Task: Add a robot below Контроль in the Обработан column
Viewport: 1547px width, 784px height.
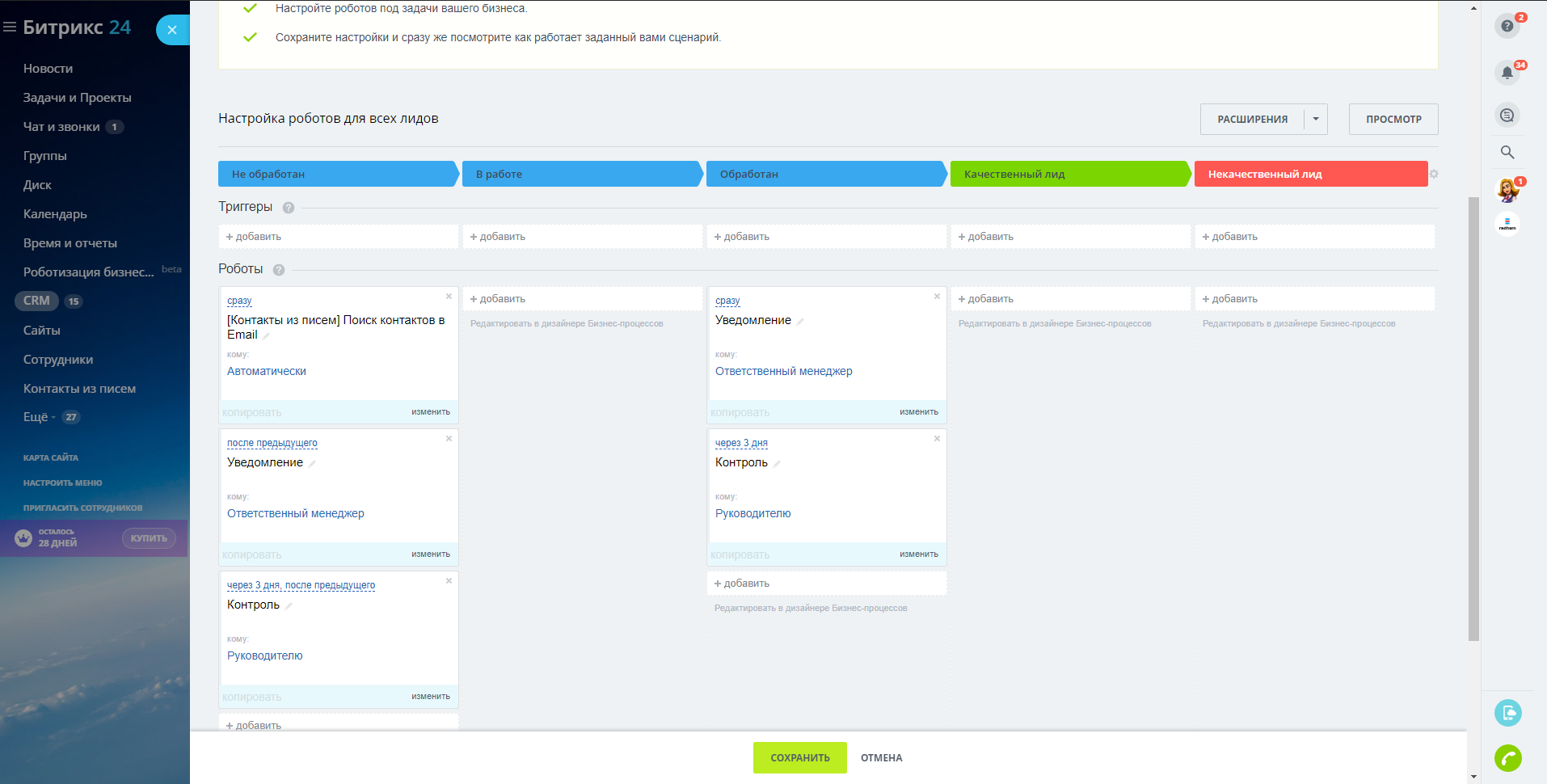Action: (826, 584)
